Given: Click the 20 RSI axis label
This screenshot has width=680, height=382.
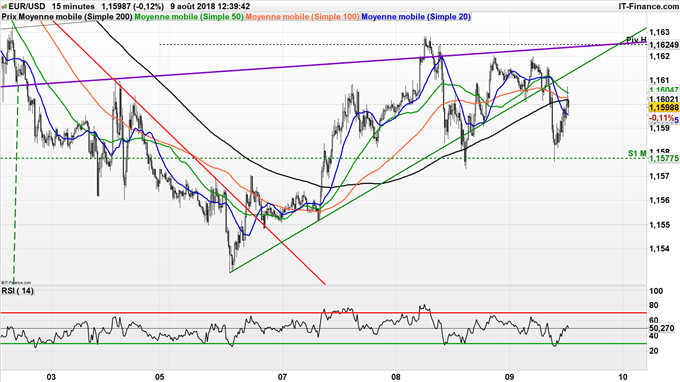Looking at the screenshot, I should 654,351.
